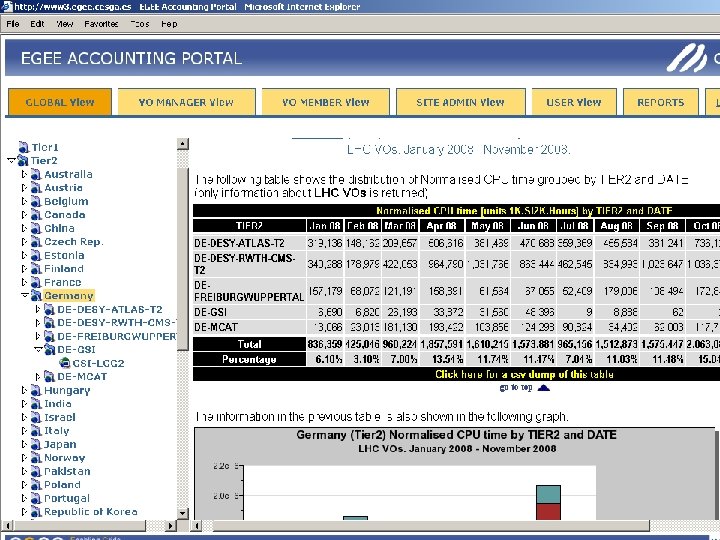Click the Australia country icon
Image resolution: width=720 pixels, height=540 pixels.
(x=36, y=174)
